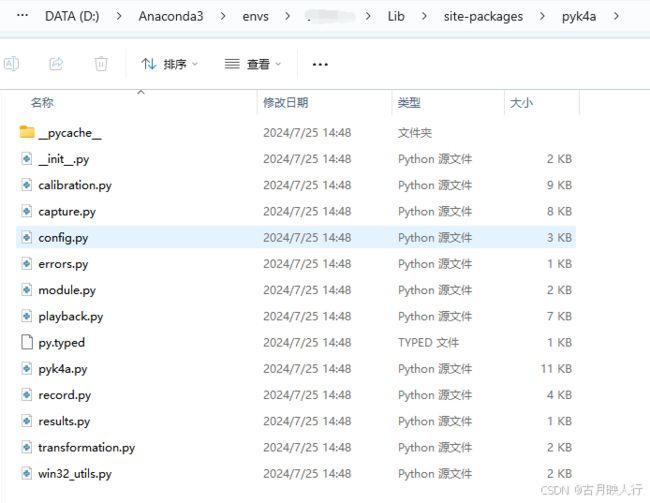Go to site-packages in breadcrumb

pos(483,17)
